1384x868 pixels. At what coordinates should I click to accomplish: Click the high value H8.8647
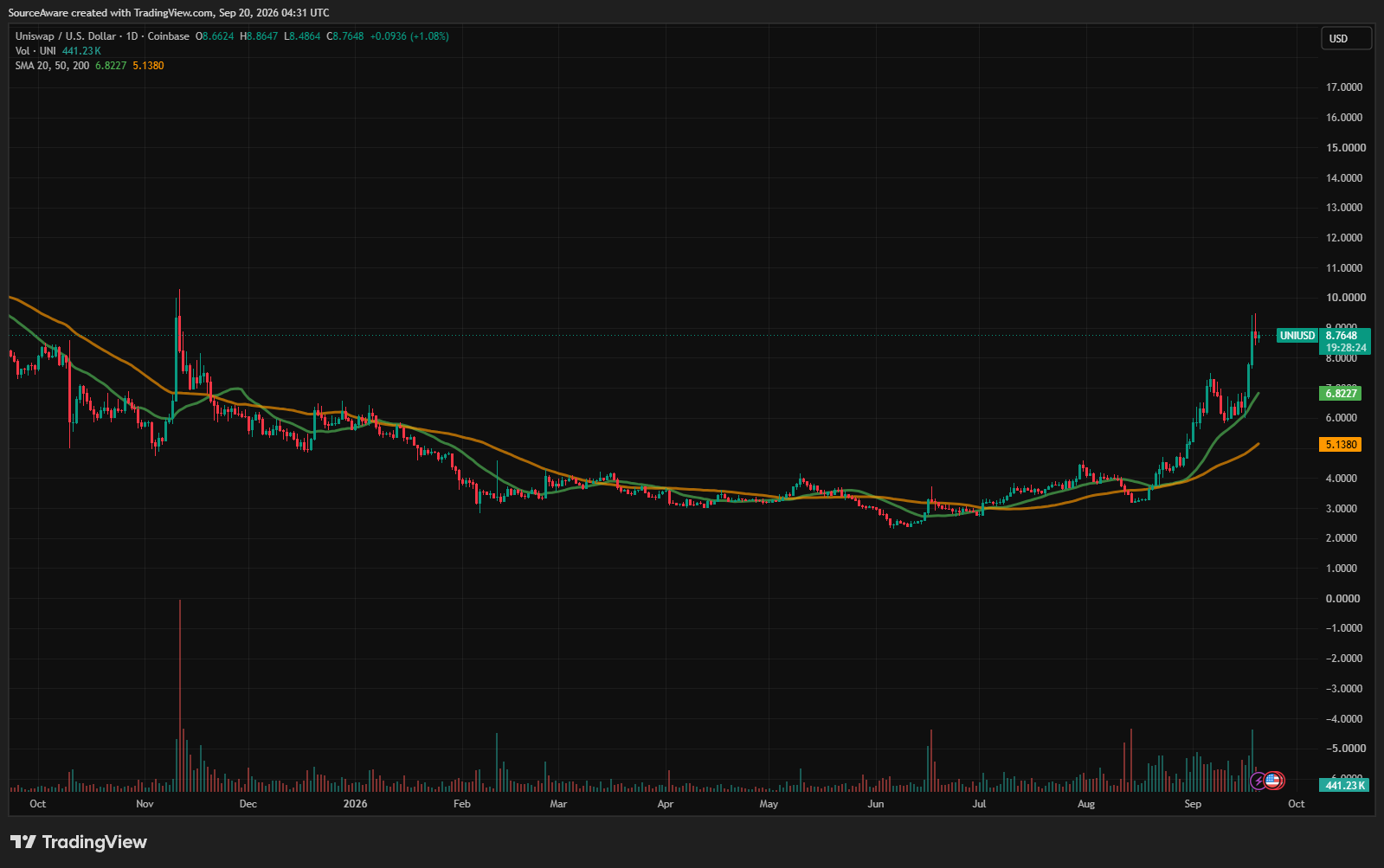click(259, 36)
